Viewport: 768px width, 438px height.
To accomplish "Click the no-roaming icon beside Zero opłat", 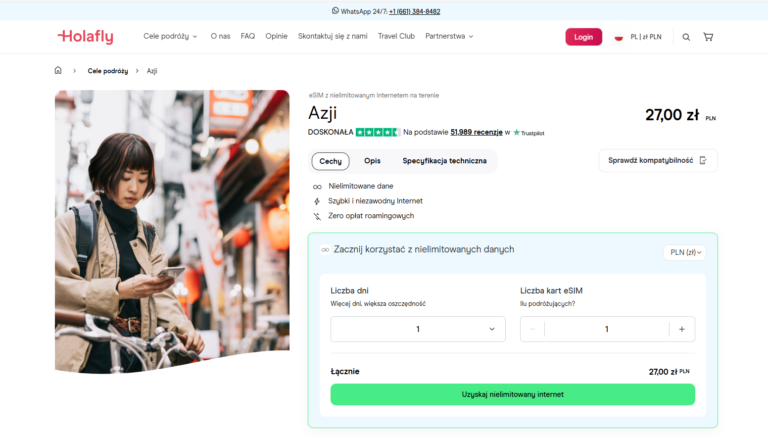I will point(317,216).
